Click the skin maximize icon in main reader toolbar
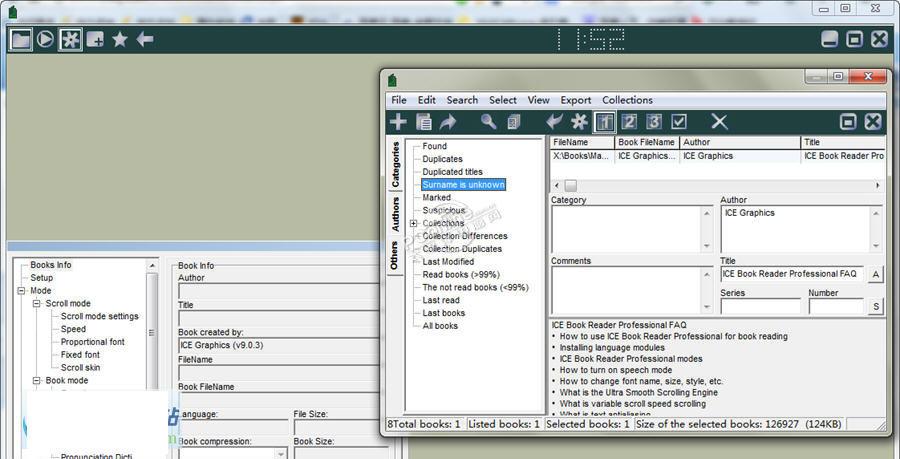 (855, 40)
